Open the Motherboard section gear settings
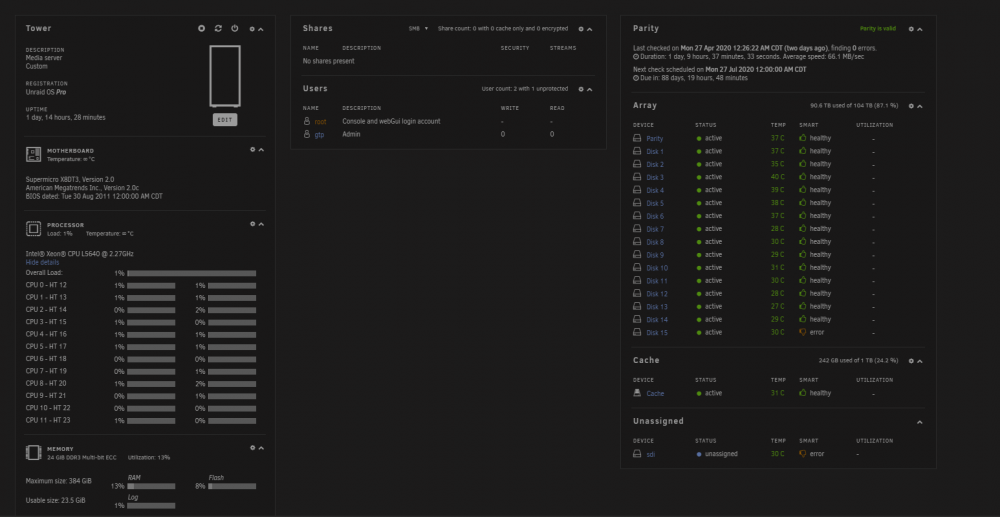The image size is (1000, 517). tap(253, 150)
